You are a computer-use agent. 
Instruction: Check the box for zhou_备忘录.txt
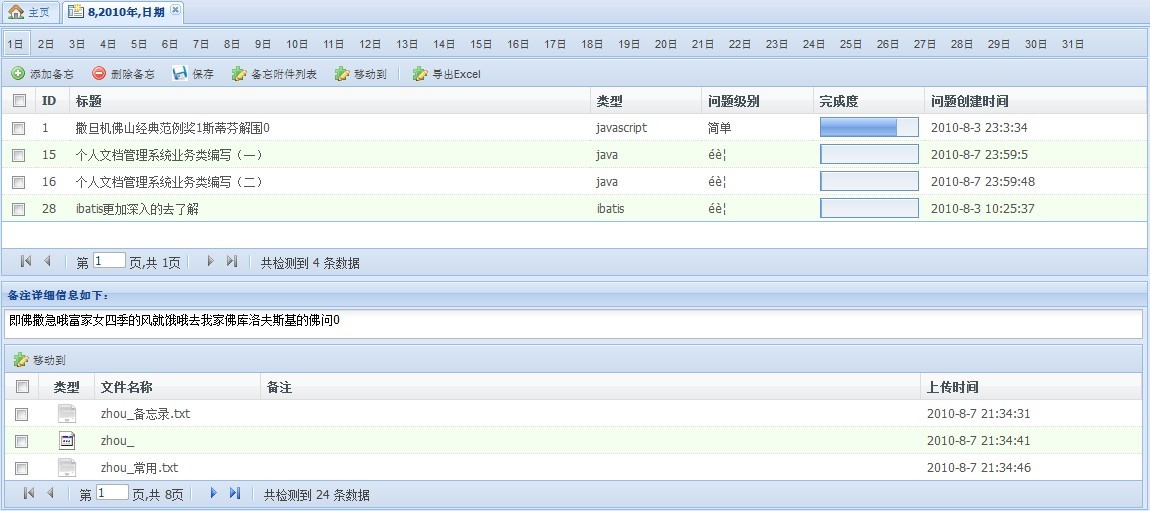tap(21, 414)
